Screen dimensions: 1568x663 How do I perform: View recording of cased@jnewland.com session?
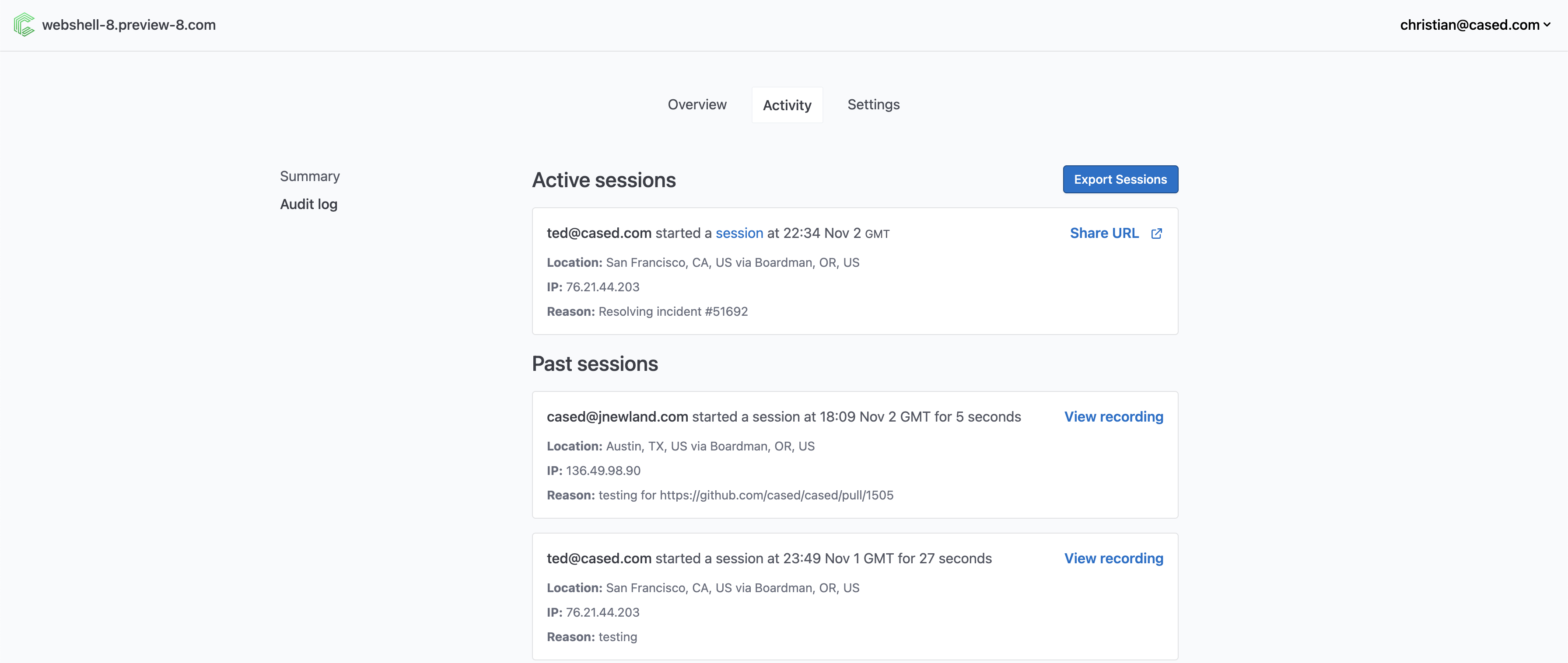(x=1113, y=417)
